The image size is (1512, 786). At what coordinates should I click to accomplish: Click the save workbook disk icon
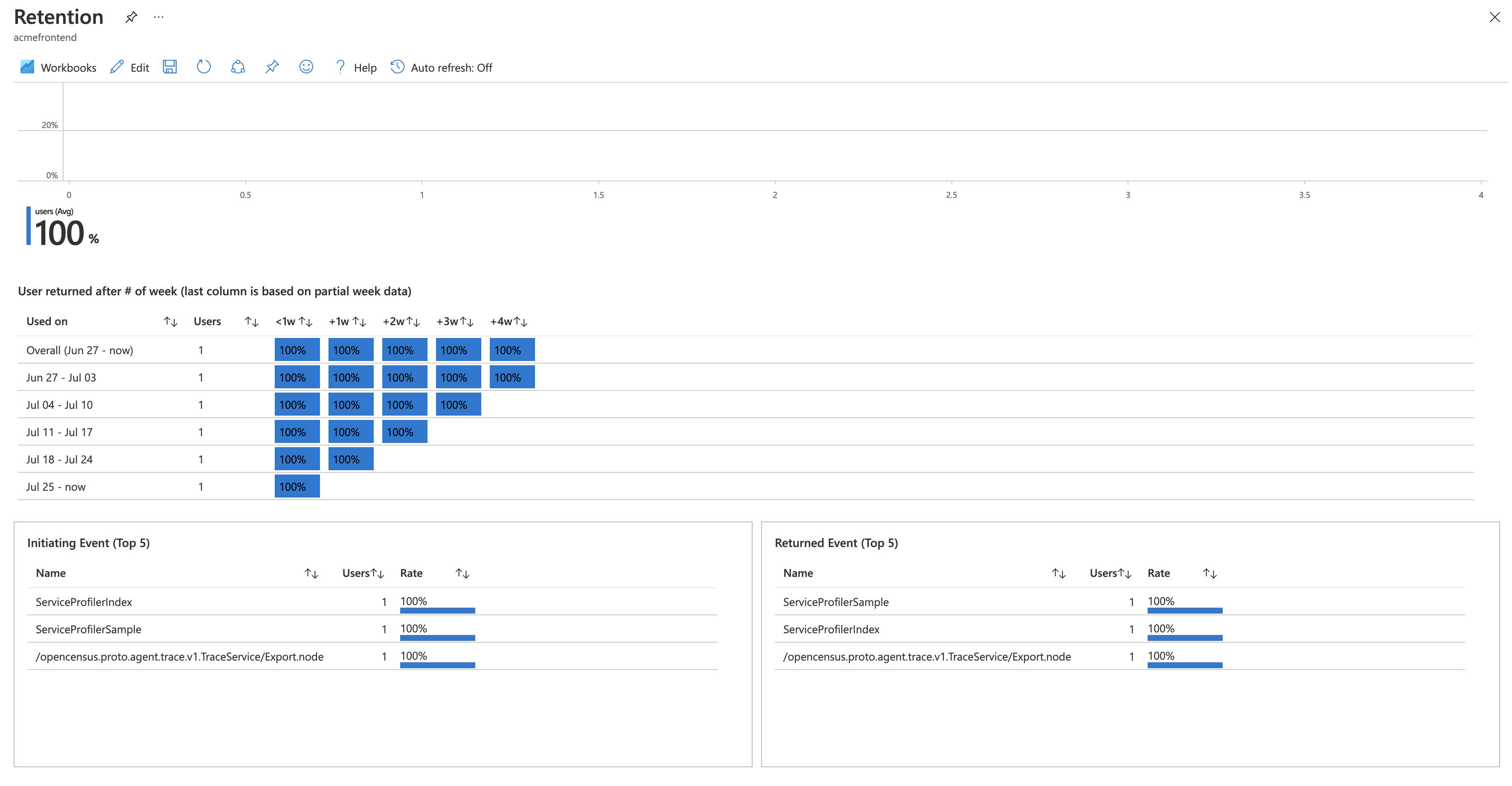coord(170,67)
